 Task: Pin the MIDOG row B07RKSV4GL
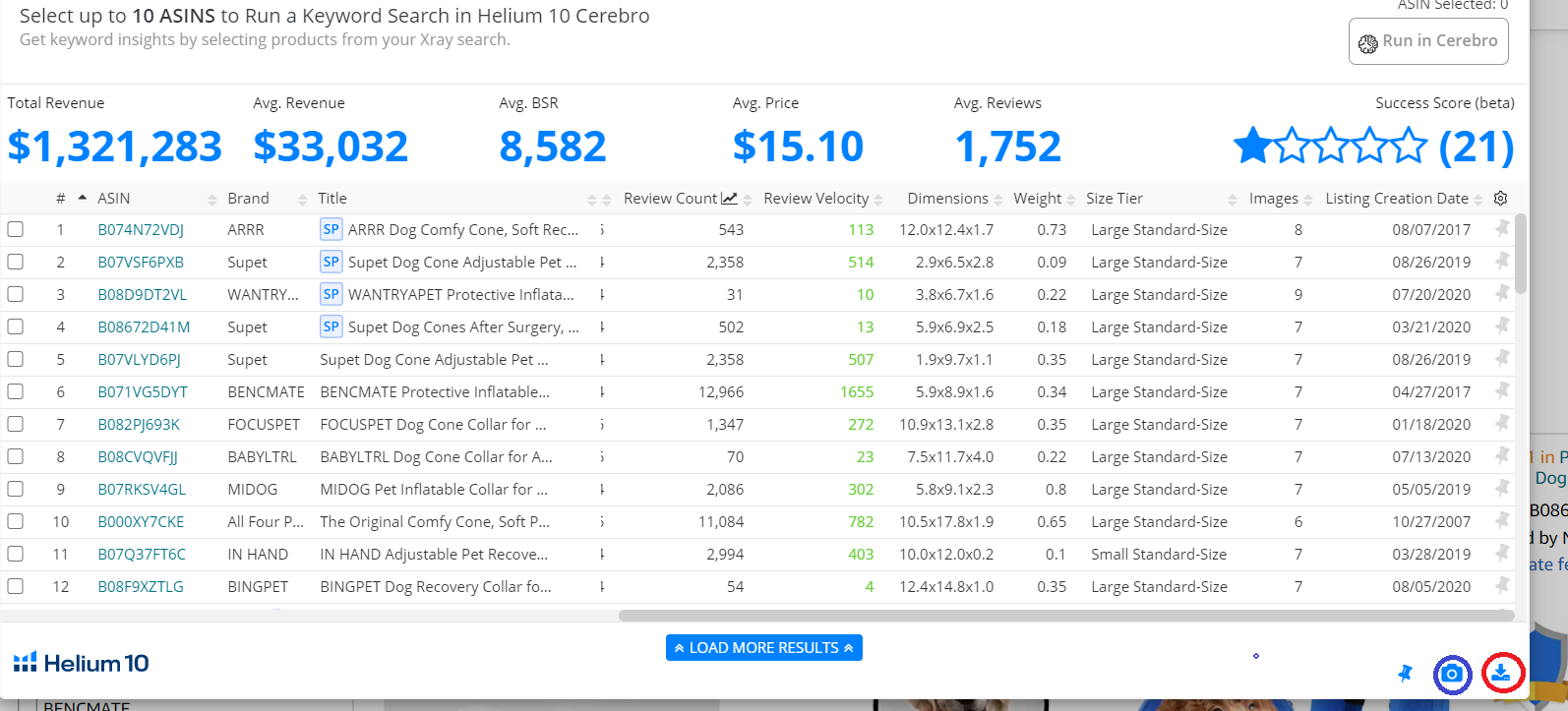pos(1502,488)
